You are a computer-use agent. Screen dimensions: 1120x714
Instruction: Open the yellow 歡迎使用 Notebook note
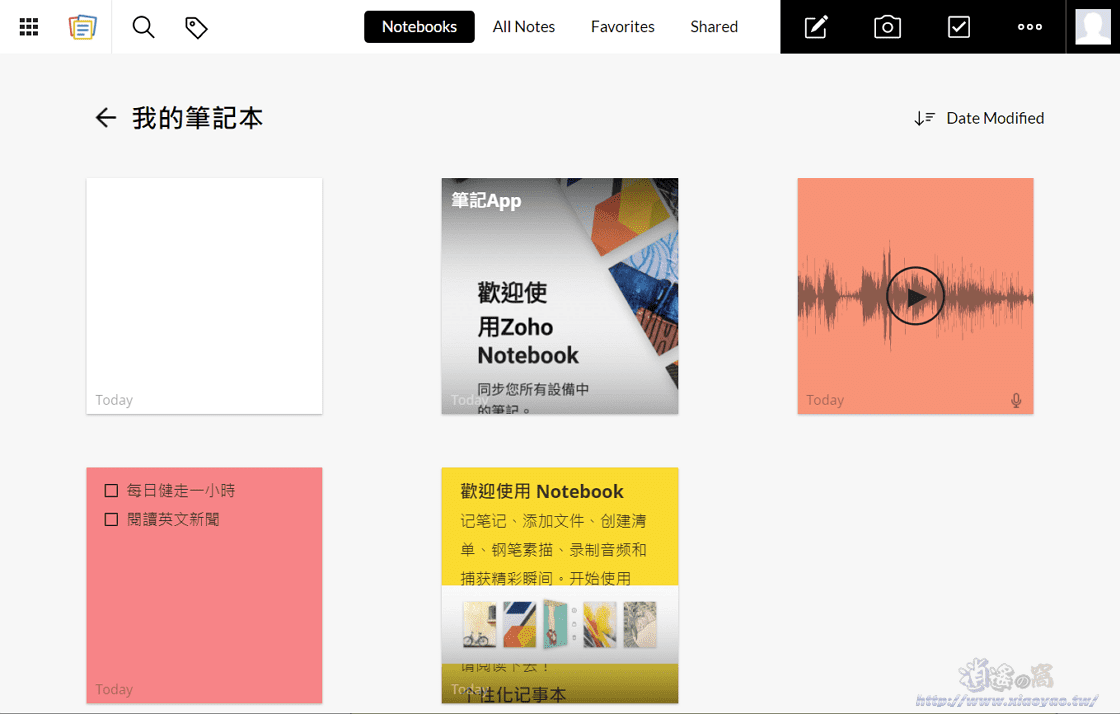(x=560, y=585)
